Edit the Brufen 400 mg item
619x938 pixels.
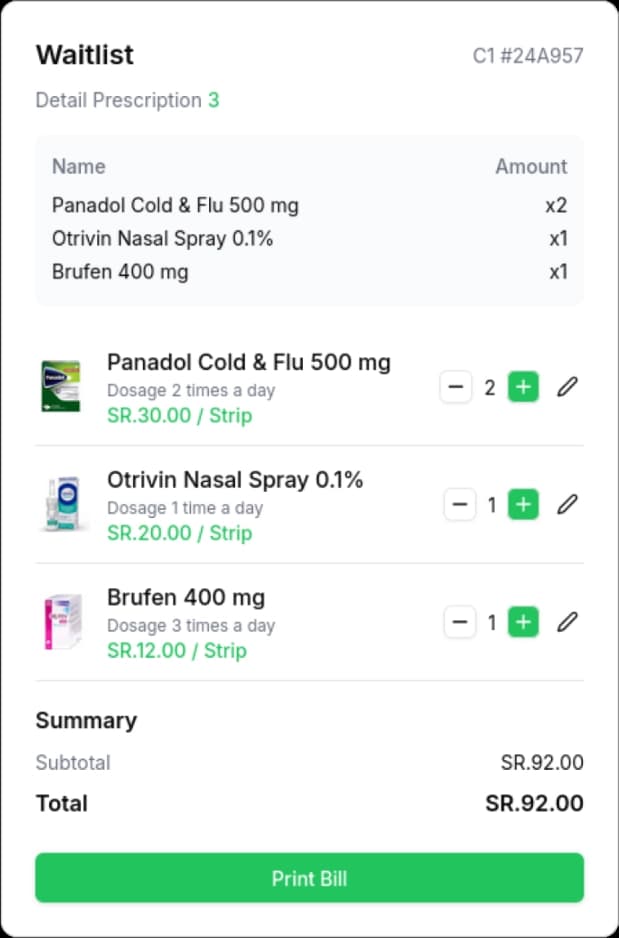click(x=567, y=623)
